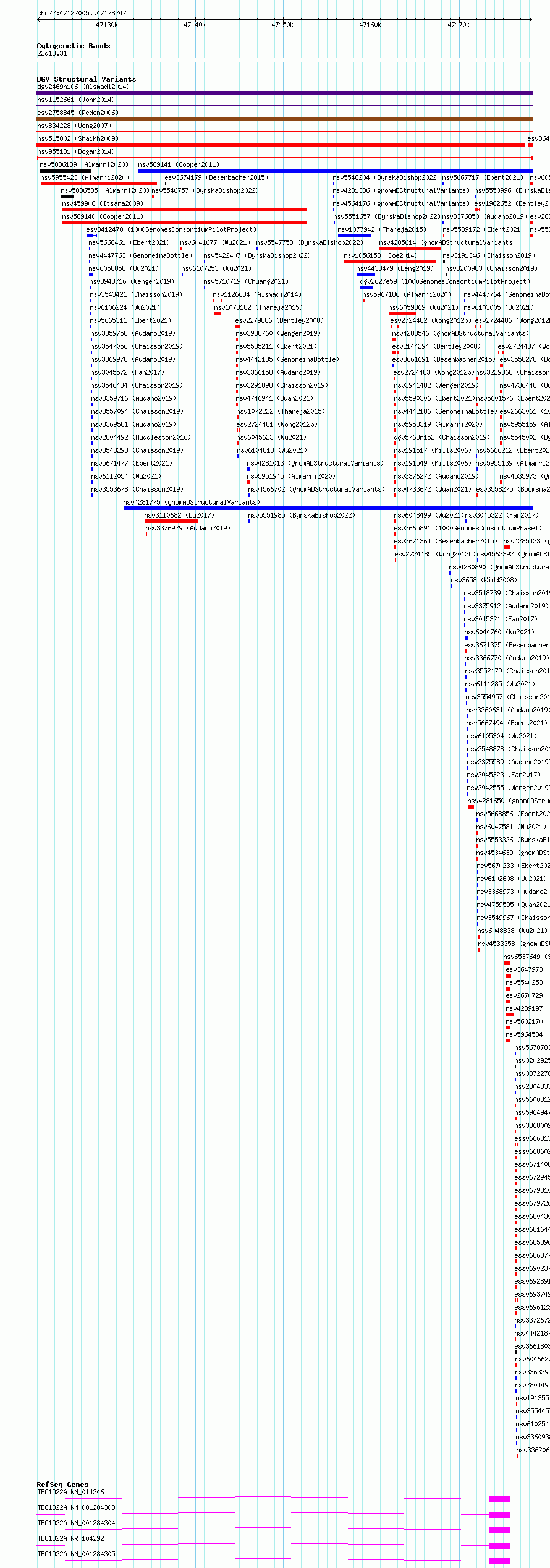The image size is (550, 1568).
Task: Select the nsv4285614 gnomAD red bar
Action: click(410, 249)
